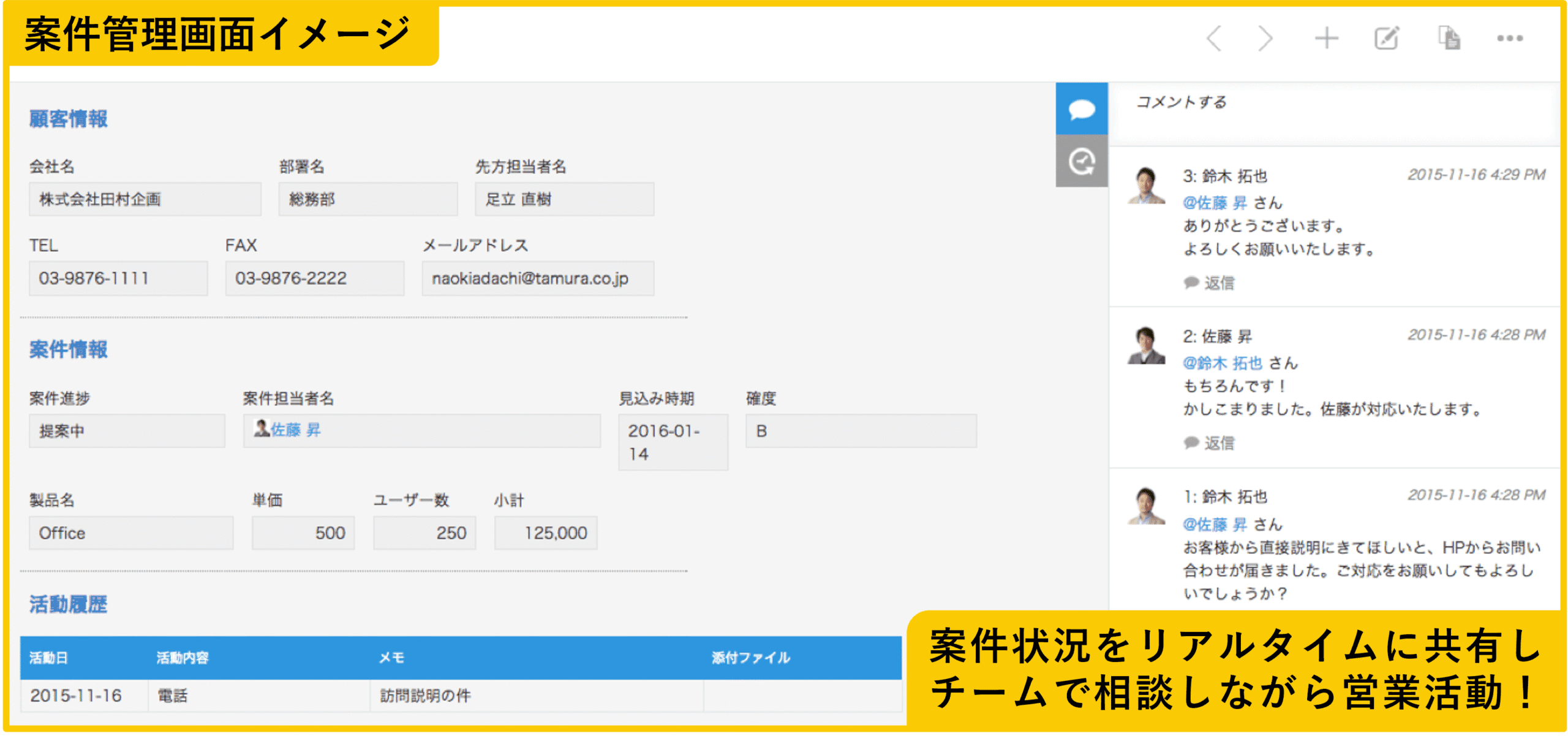
Task: Click the 活動内容 column header
Action: click(183, 659)
